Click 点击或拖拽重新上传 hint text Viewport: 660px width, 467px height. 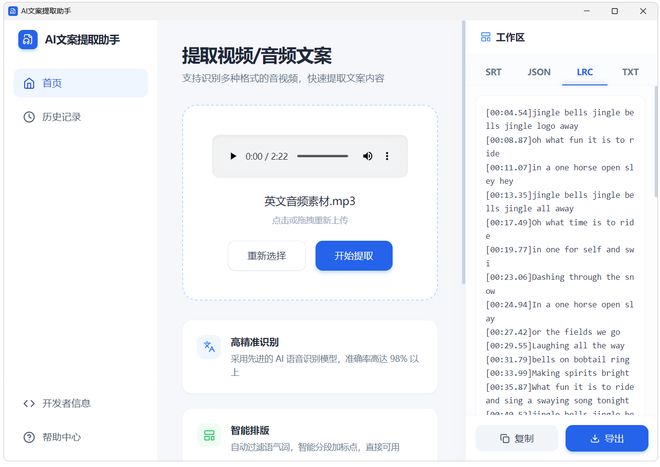click(x=310, y=220)
